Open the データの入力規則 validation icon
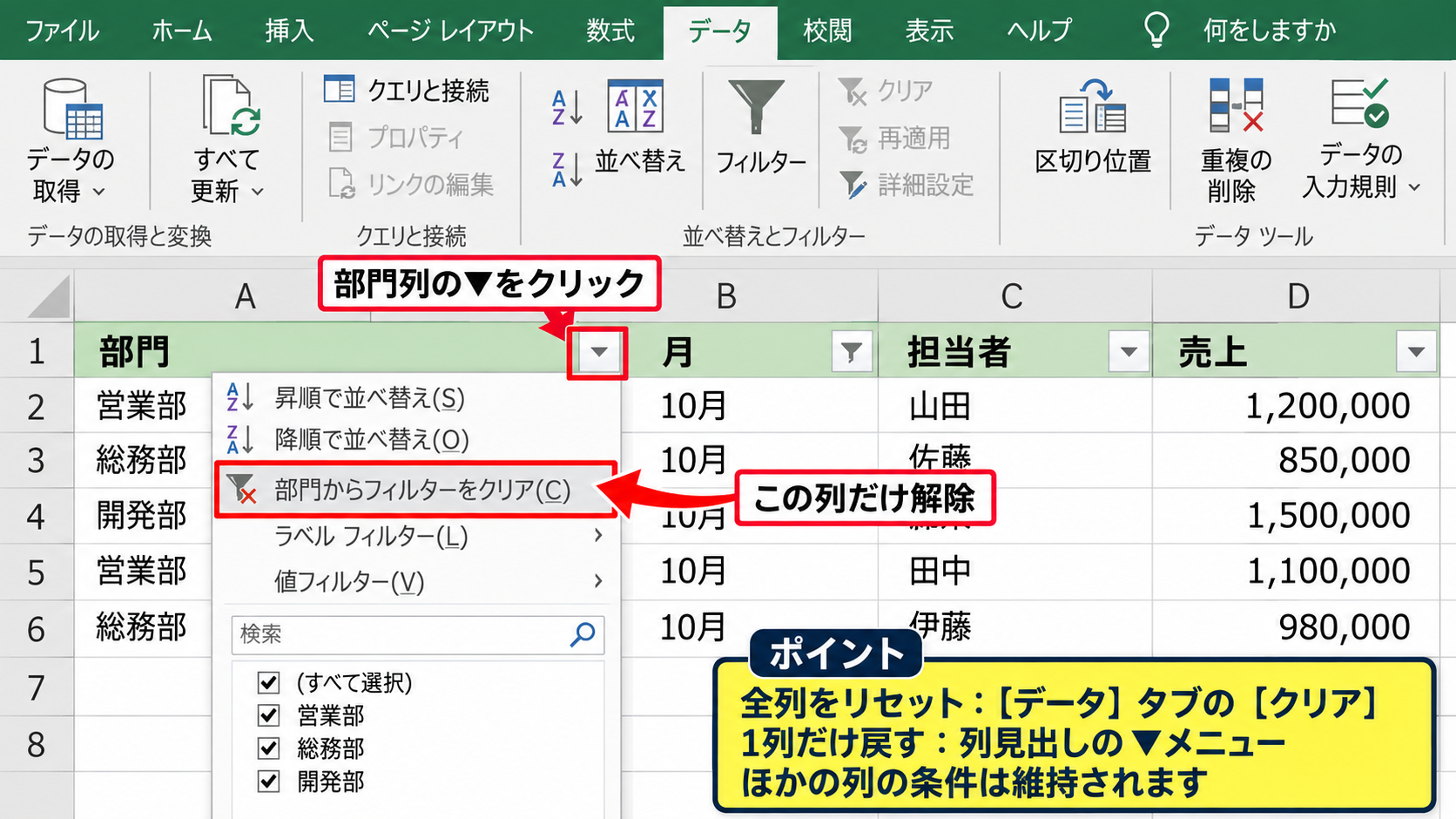The width and height of the screenshot is (1456, 819). point(1360,102)
